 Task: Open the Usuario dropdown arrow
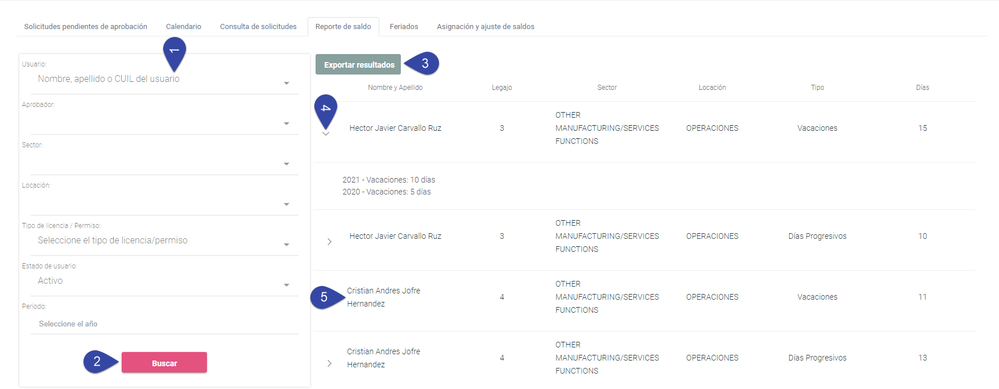coord(287,83)
